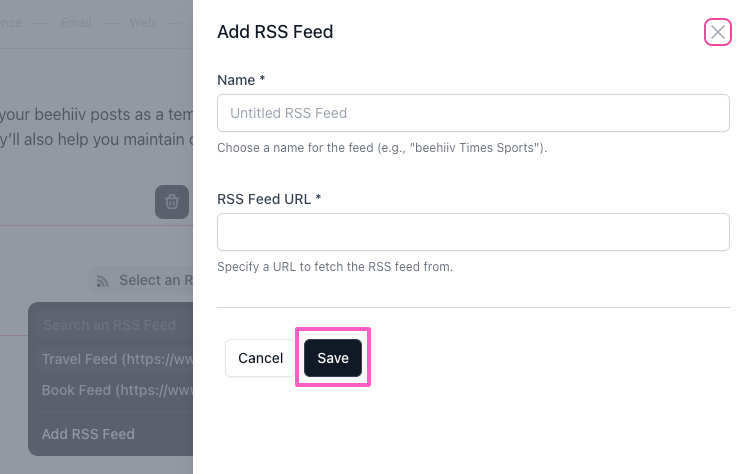Click the "Choose a name for the feed" hint

pos(382,148)
